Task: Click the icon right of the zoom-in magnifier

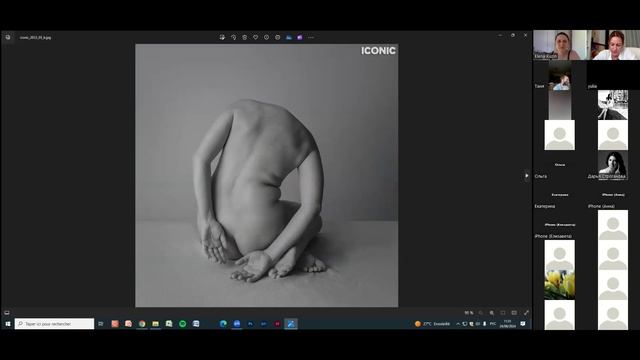Action: coord(503,313)
